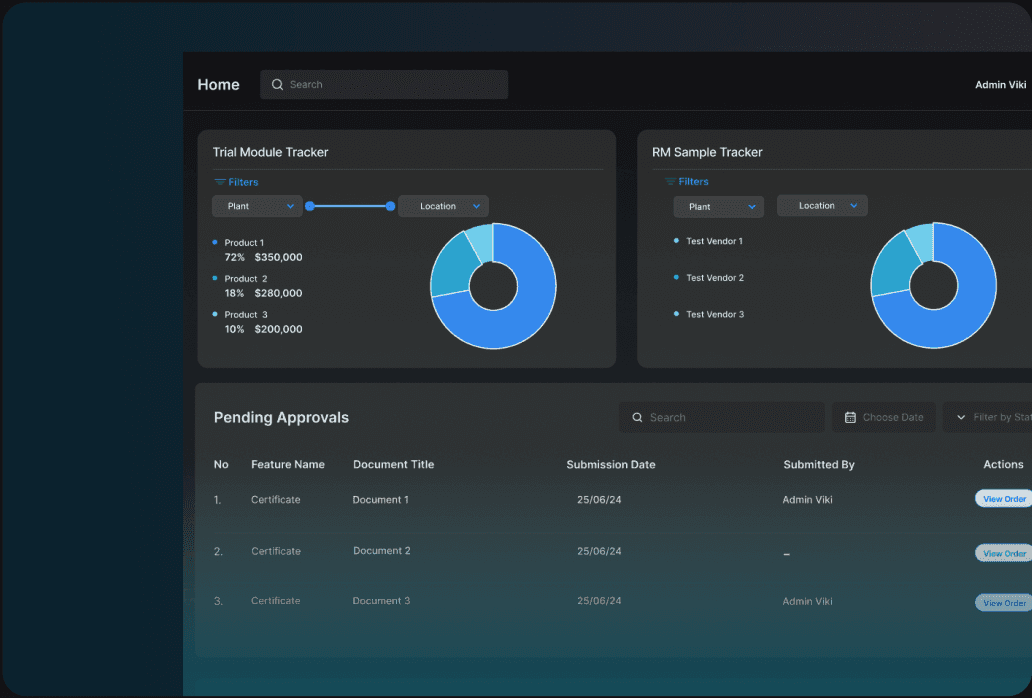
Task: Click the search magnifier icon in top bar
Action: click(277, 84)
